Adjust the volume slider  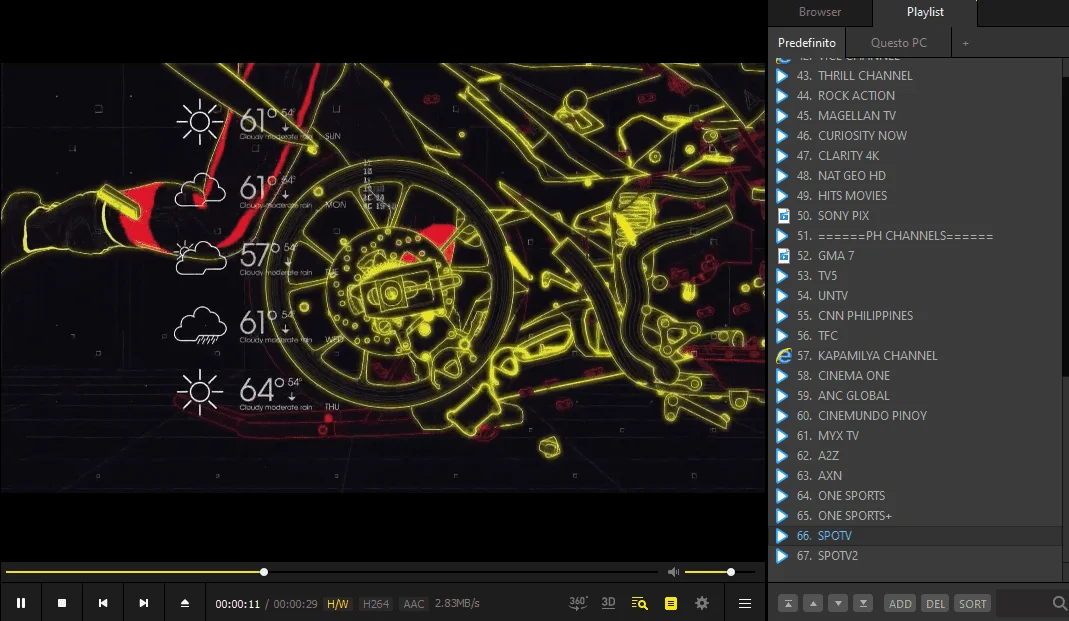719,572
